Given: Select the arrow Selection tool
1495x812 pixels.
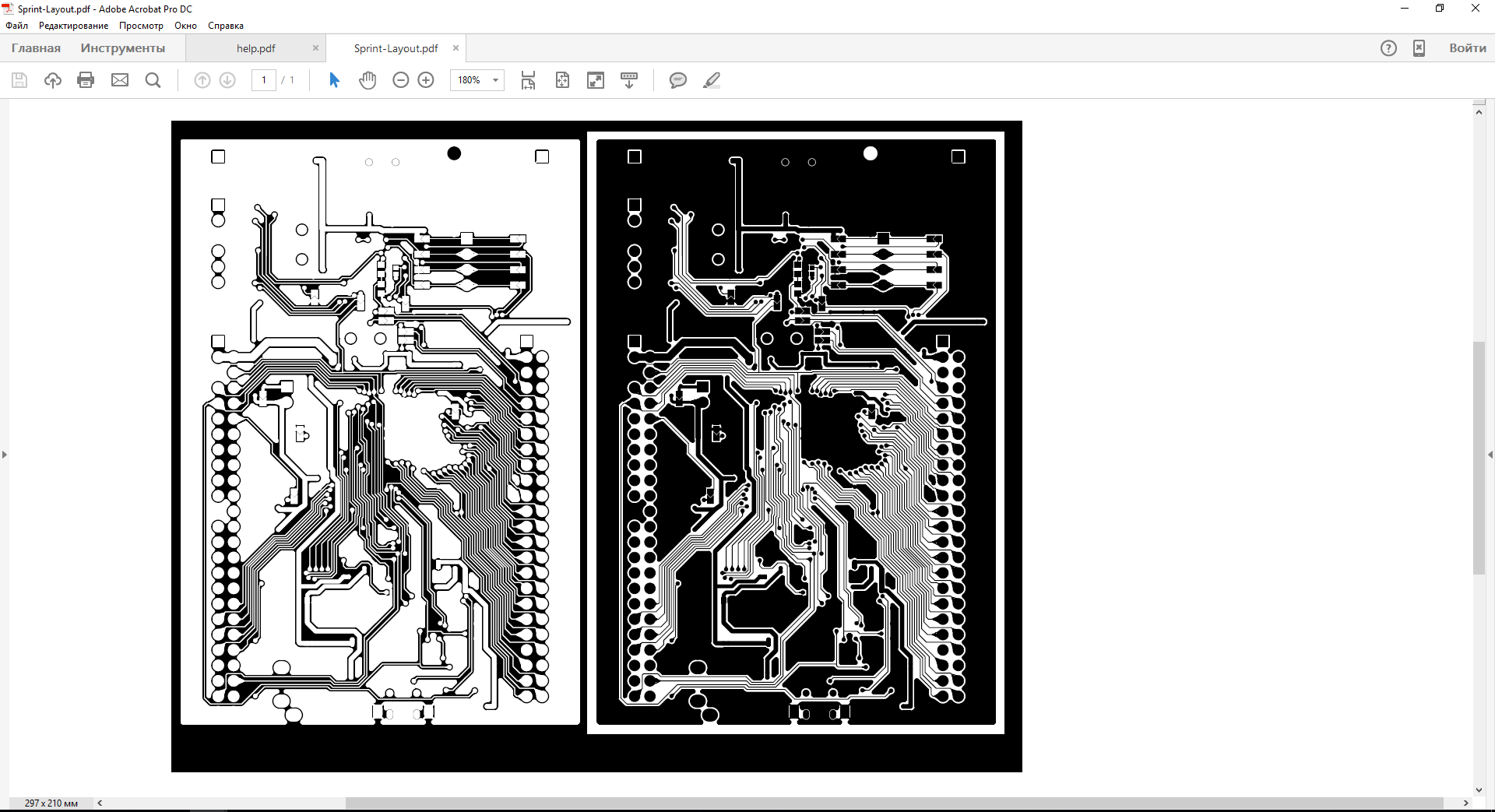Looking at the screenshot, I should click(334, 80).
